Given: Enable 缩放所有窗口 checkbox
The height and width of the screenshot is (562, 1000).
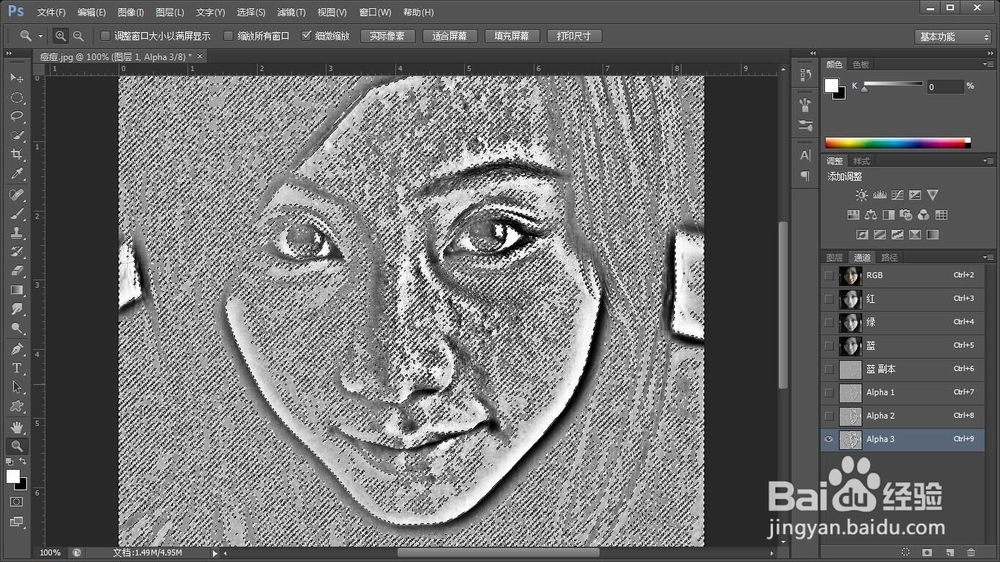Looking at the screenshot, I should click(228, 36).
